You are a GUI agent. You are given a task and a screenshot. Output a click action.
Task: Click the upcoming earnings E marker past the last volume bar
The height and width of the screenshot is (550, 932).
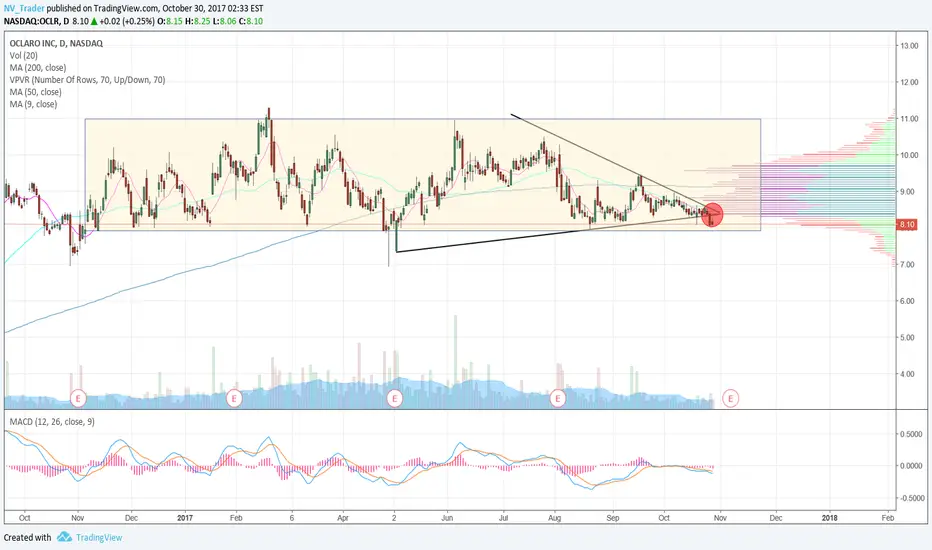[x=731, y=398]
